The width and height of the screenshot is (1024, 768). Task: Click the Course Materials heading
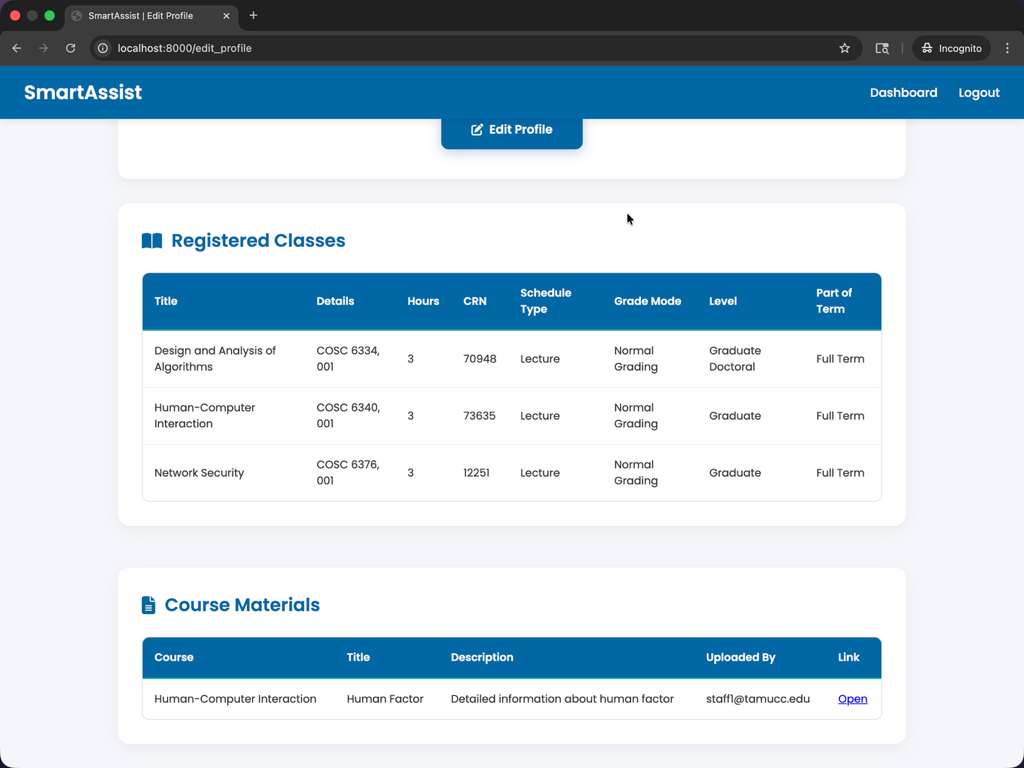tap(242, 605)
